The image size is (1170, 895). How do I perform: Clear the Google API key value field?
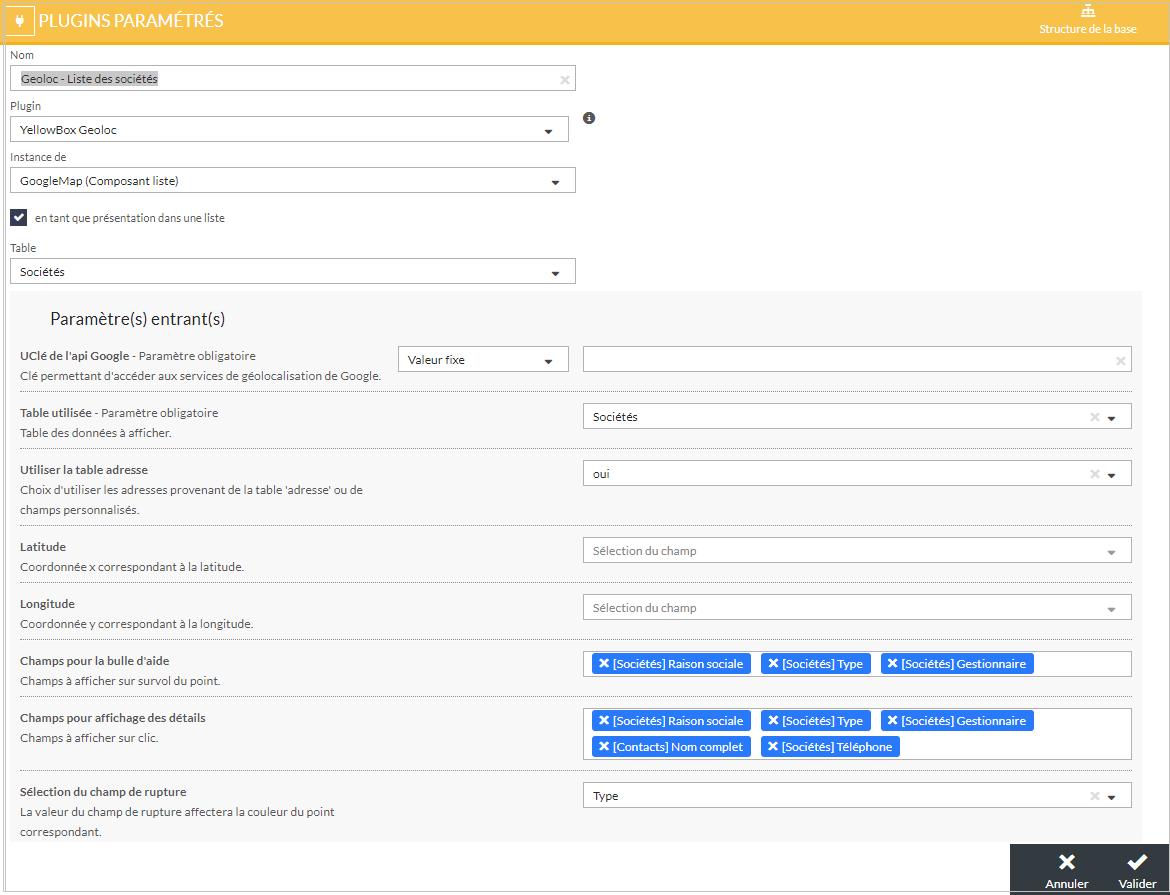(x=1120, y=361)
